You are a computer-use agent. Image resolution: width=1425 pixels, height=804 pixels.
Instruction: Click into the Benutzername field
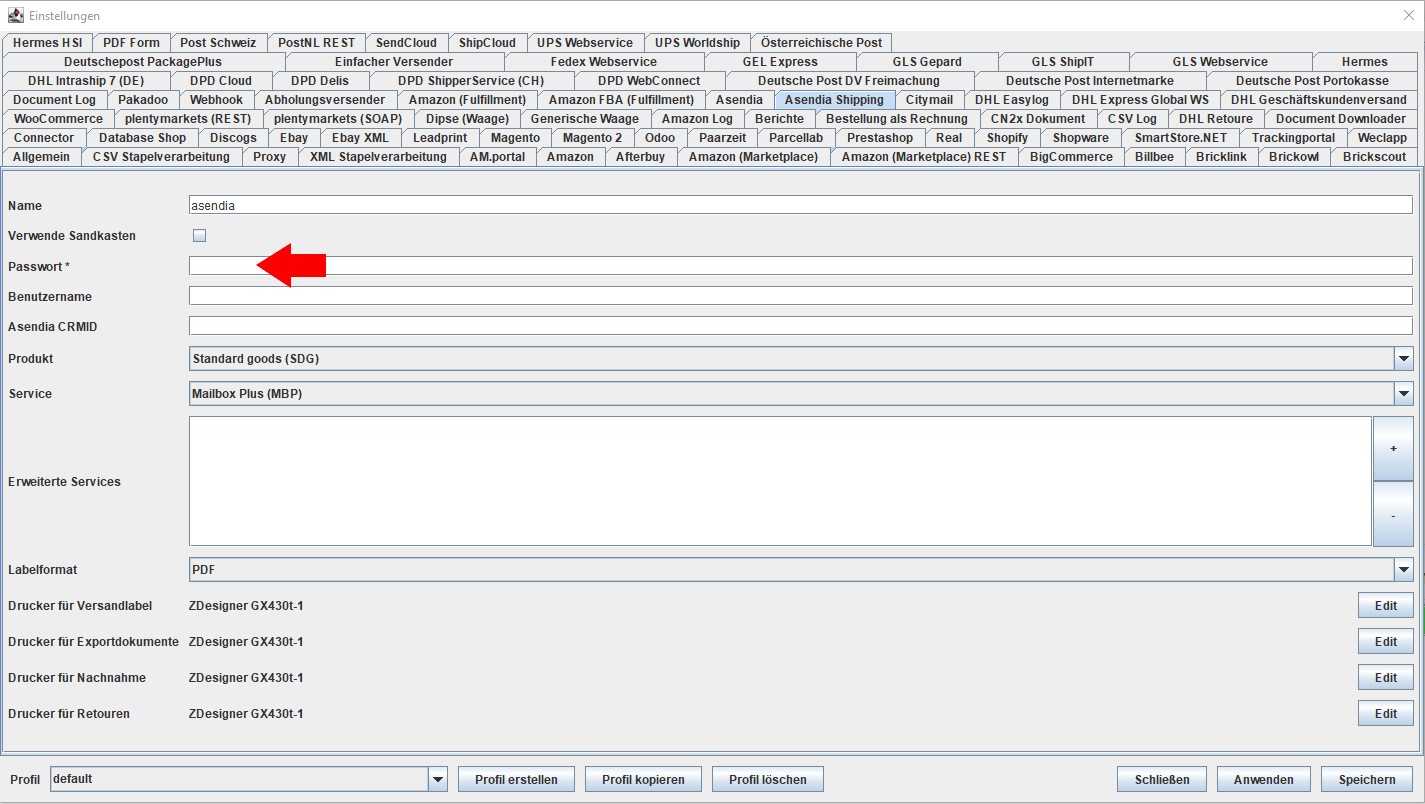point(801,296)
